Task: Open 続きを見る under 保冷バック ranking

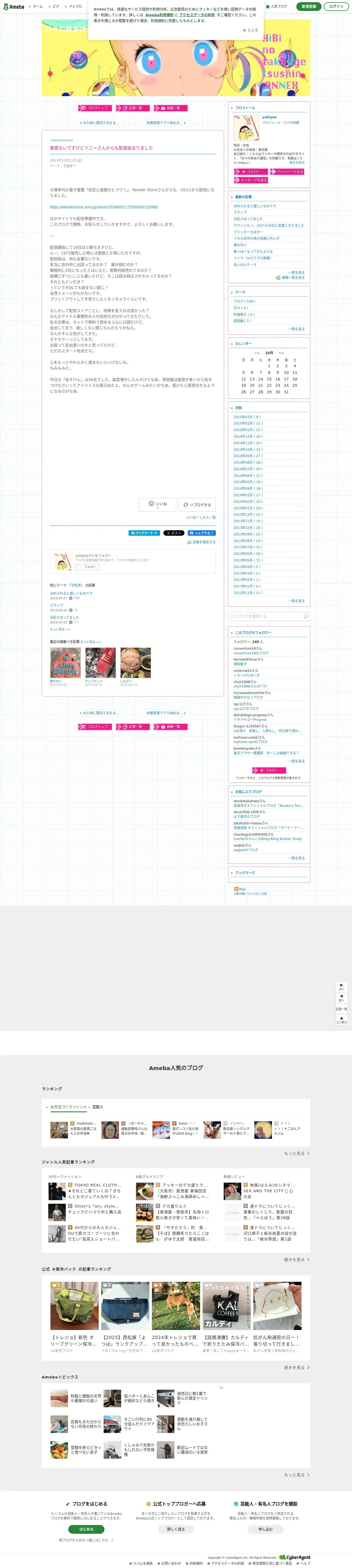Action: 297,1367
